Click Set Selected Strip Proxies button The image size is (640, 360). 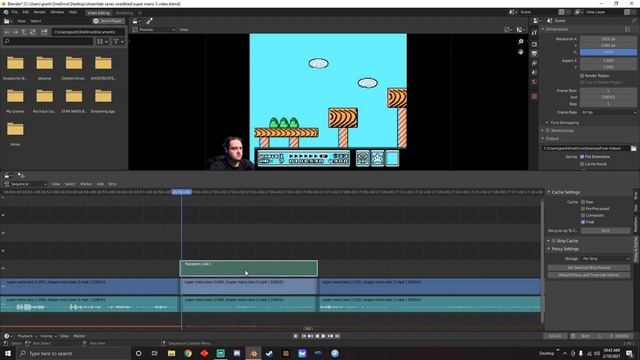point(589,268)
